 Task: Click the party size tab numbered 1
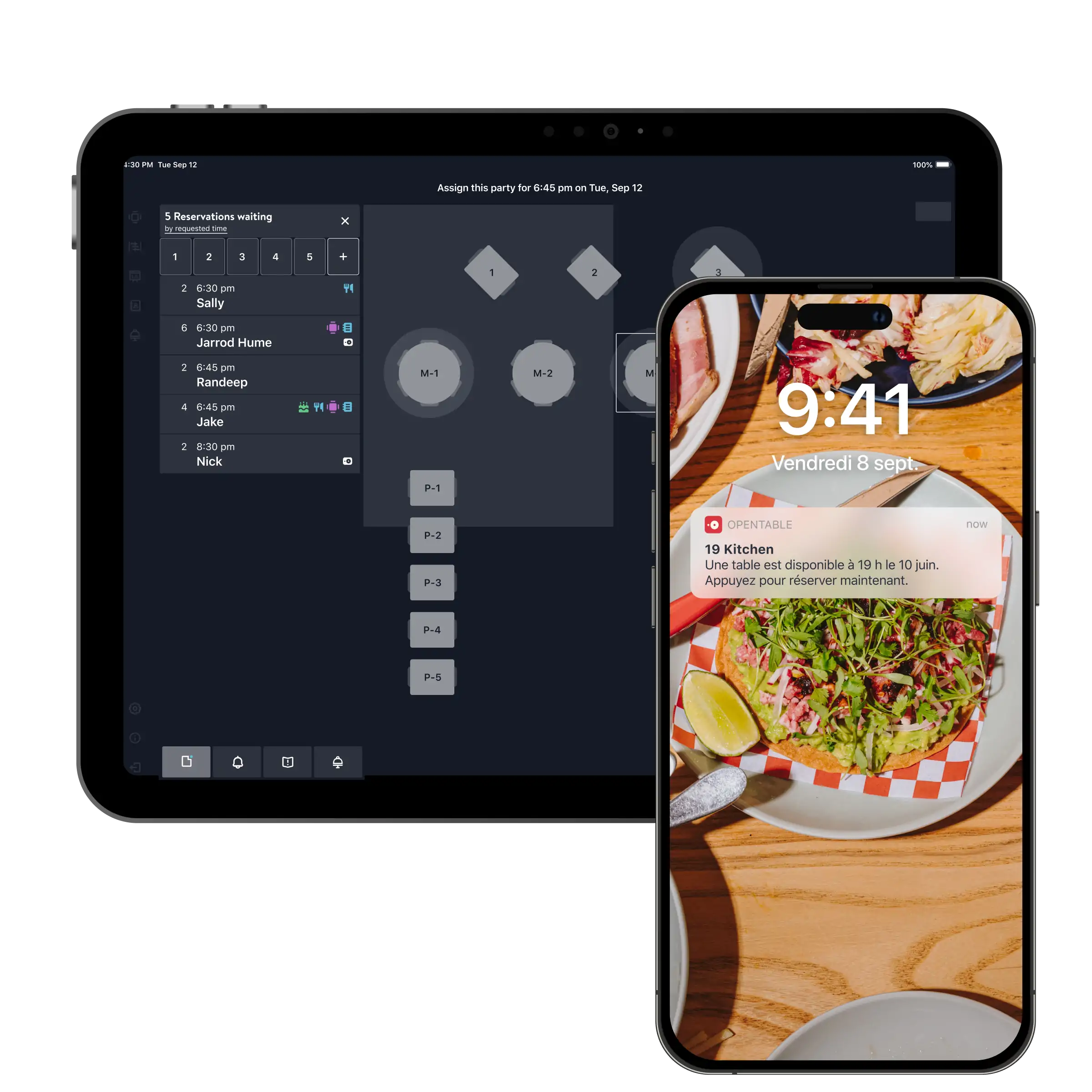coord(176,257)
